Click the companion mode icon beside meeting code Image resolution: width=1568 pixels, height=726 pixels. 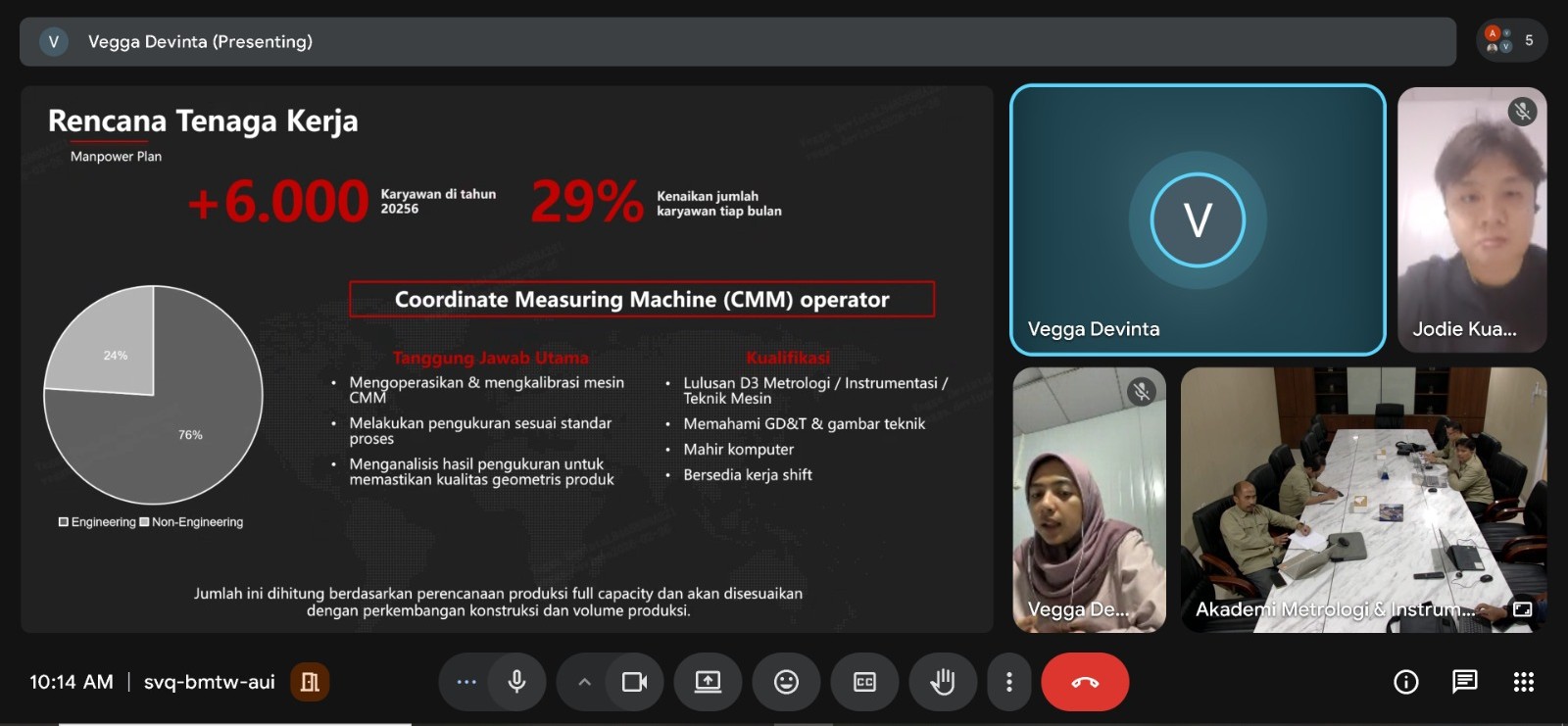[310, 682]
